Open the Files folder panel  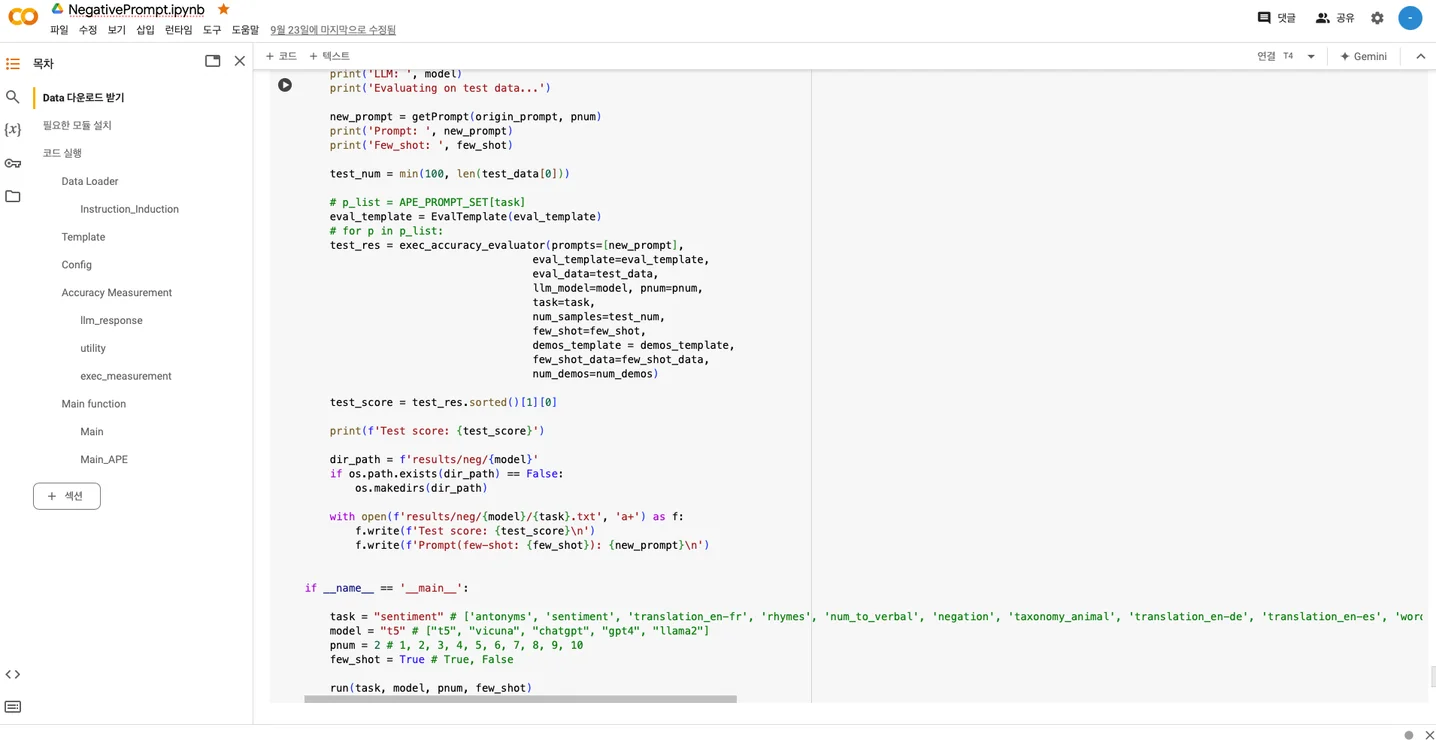[13, 196]
